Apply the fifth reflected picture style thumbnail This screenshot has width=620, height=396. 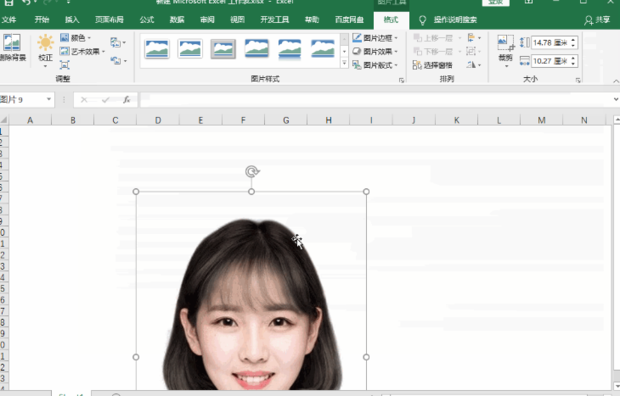(x=290, y=49)
